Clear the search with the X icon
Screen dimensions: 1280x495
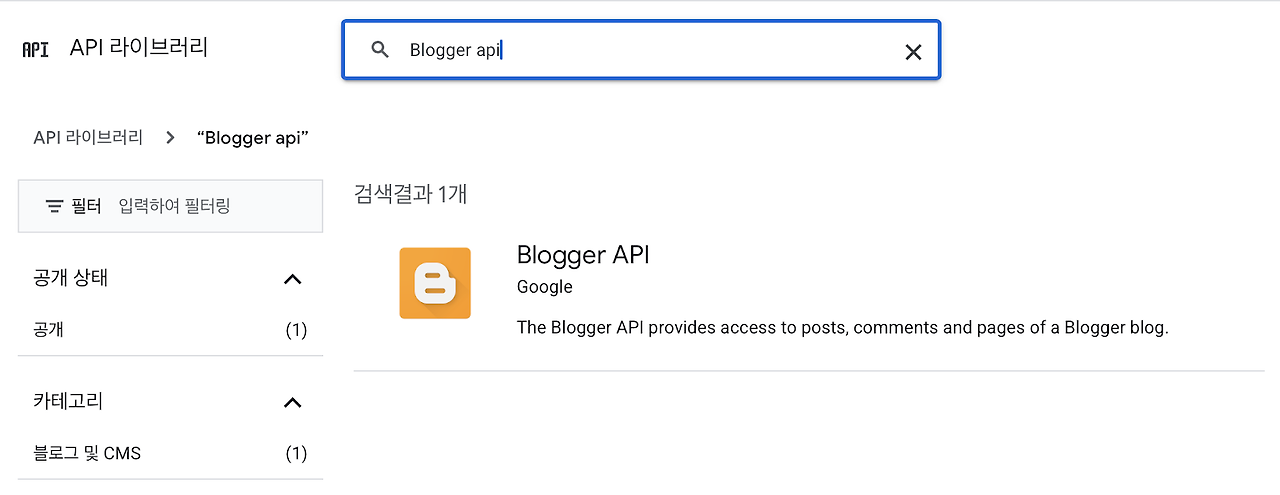coord(913,52)
